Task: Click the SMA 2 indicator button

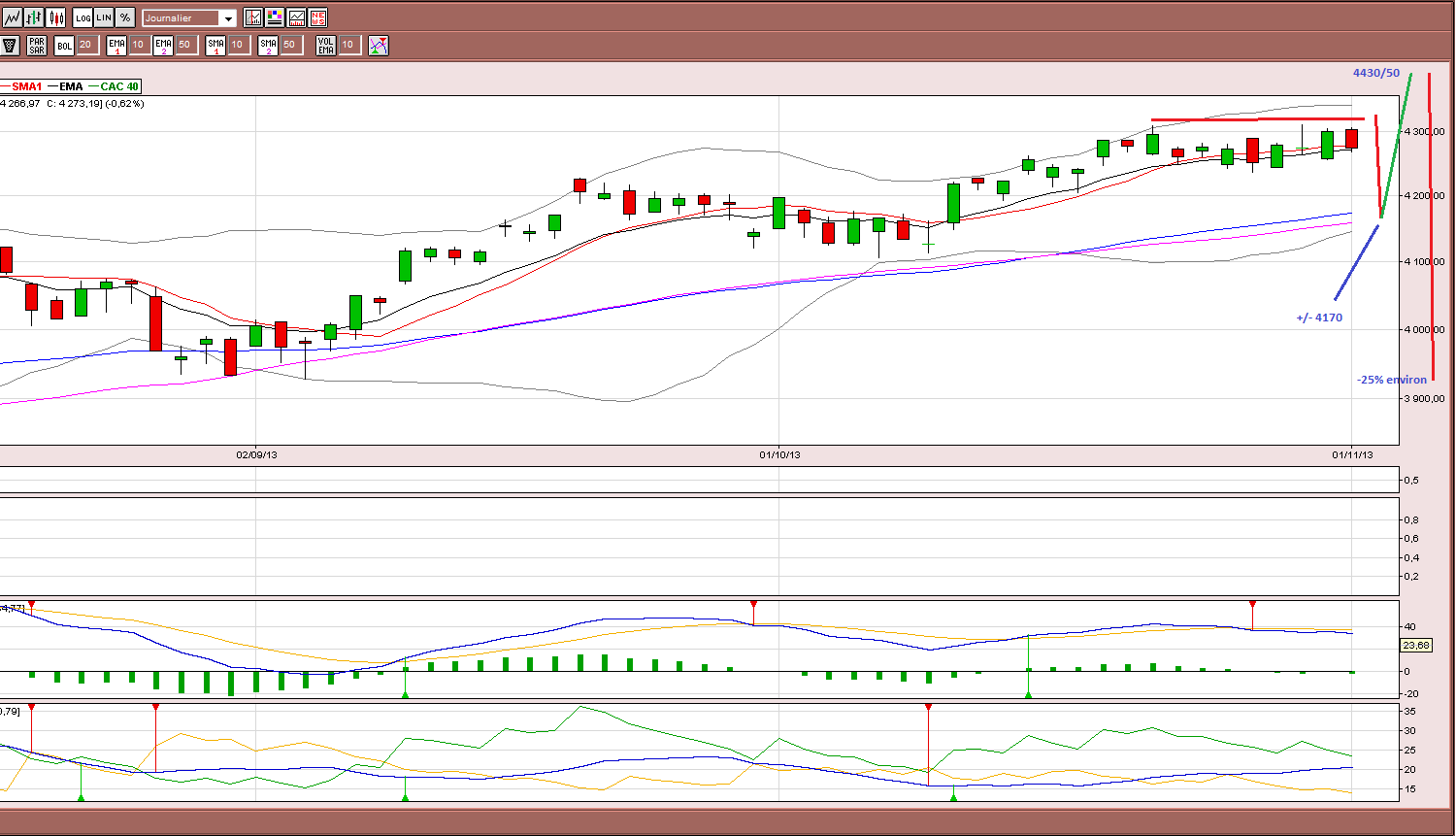Action: [268, 45]
